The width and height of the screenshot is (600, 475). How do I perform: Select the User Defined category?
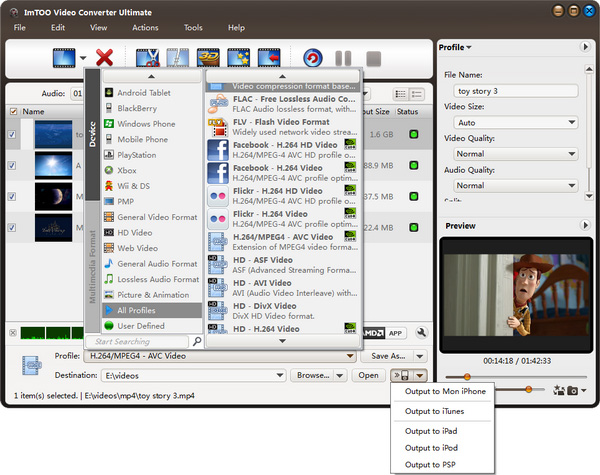152,326
